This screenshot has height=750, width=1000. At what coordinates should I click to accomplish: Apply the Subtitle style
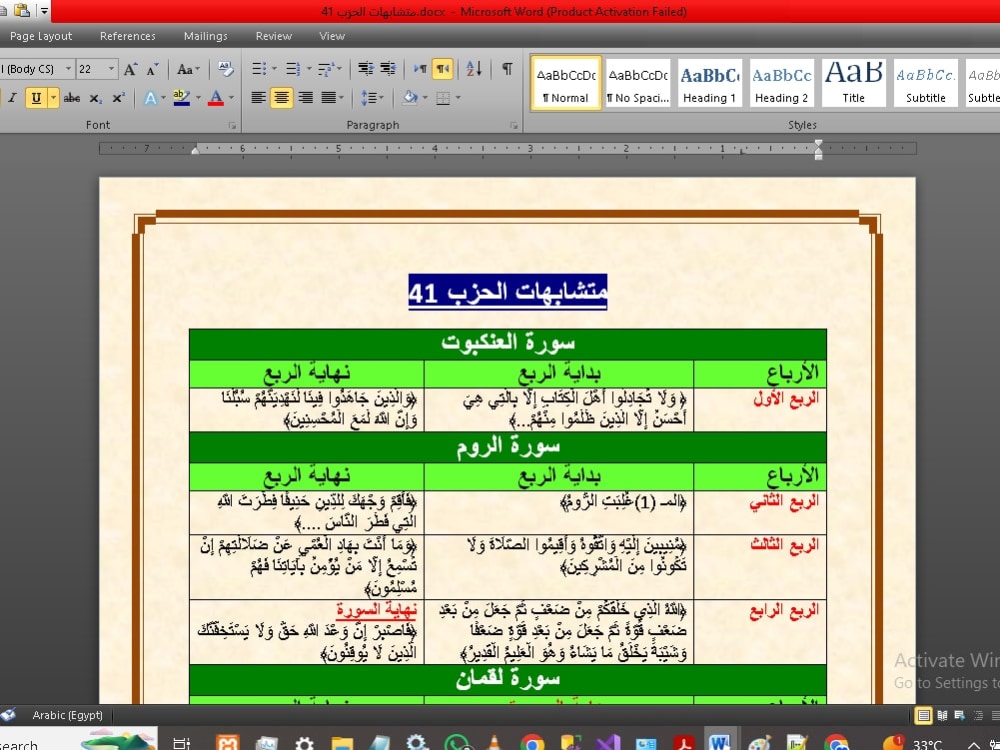click(x=925, y=84)
